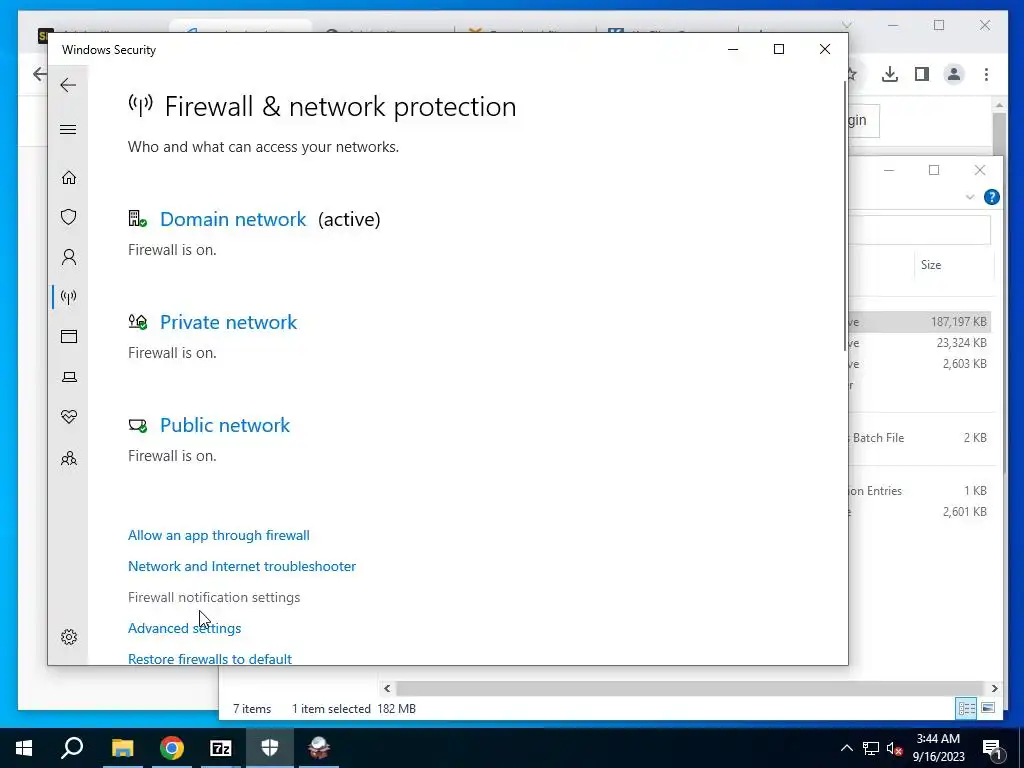Click the Explorer horizontal scrollbar track
The width and height of the screenshot is (1024, 768).
tap(690, 688)
